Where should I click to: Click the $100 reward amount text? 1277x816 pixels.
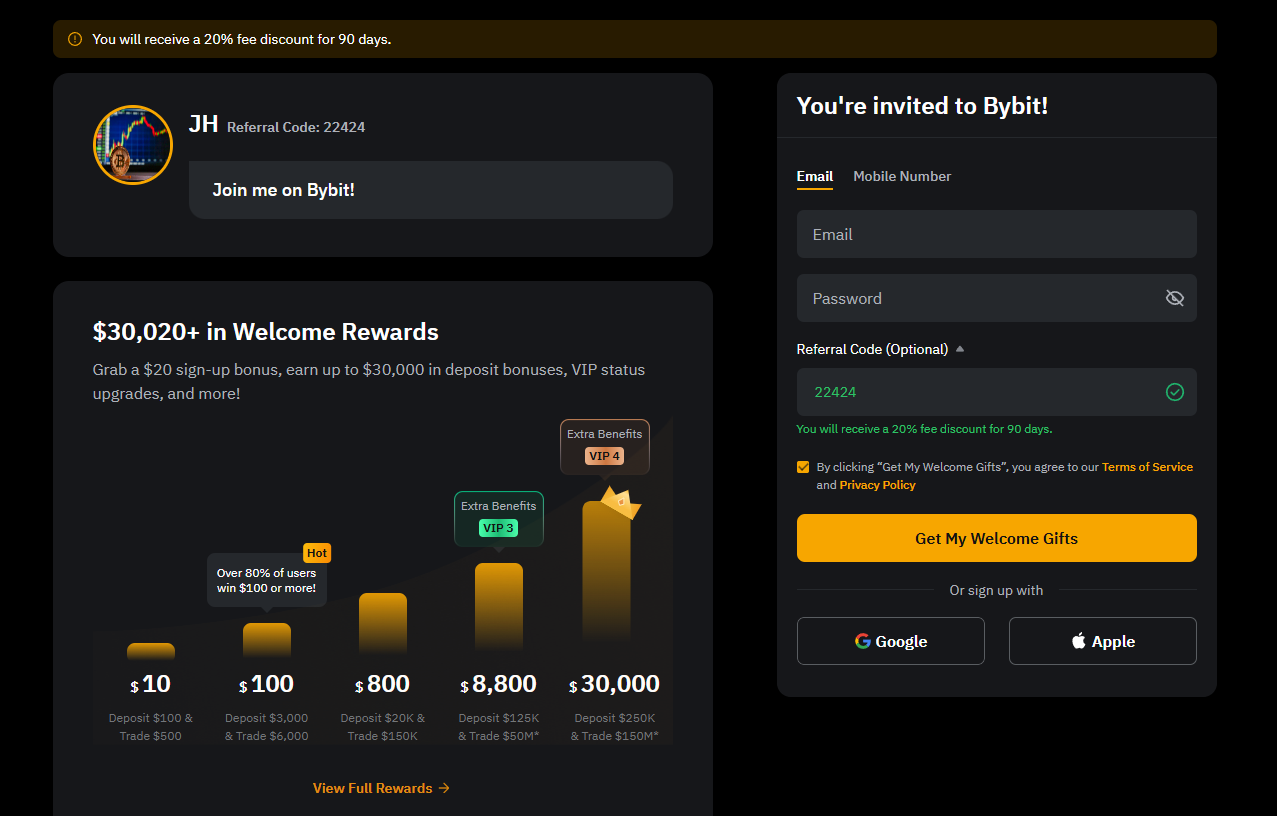click(x=267, y=684)
